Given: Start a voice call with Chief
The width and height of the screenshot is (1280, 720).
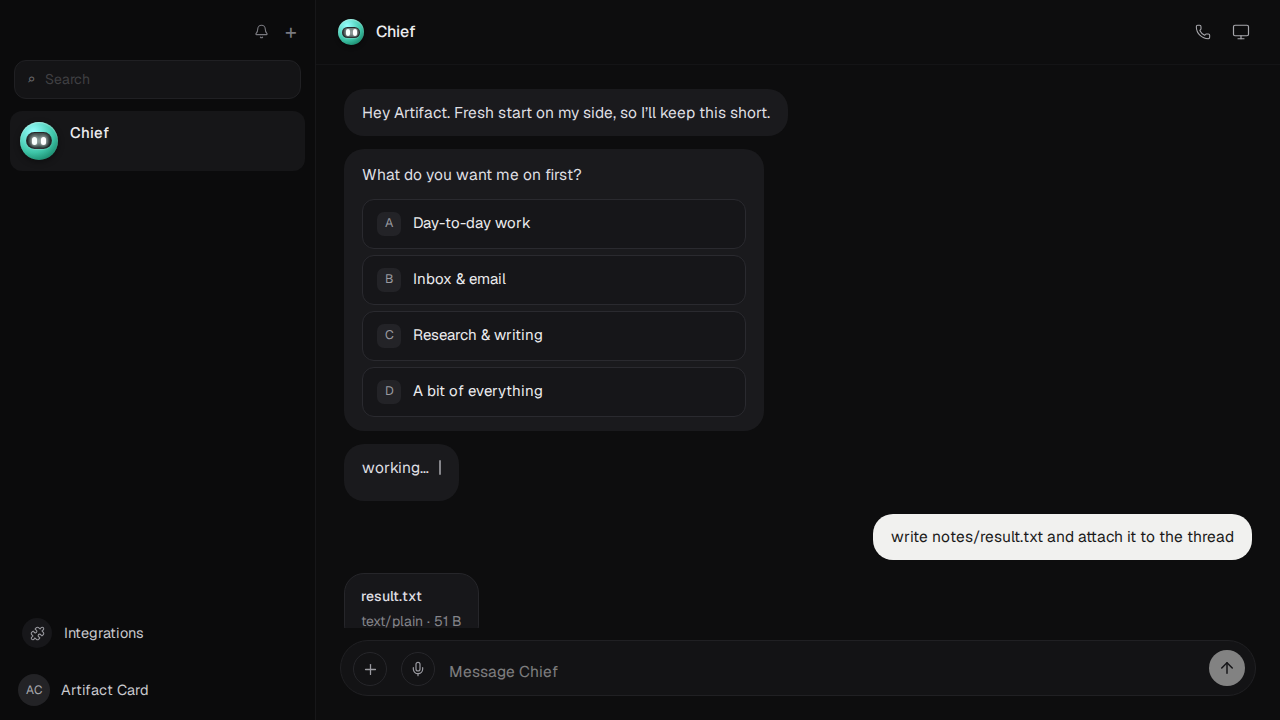Looking at the screenshot, I should pyautogui.click(x=1203, y=32).
